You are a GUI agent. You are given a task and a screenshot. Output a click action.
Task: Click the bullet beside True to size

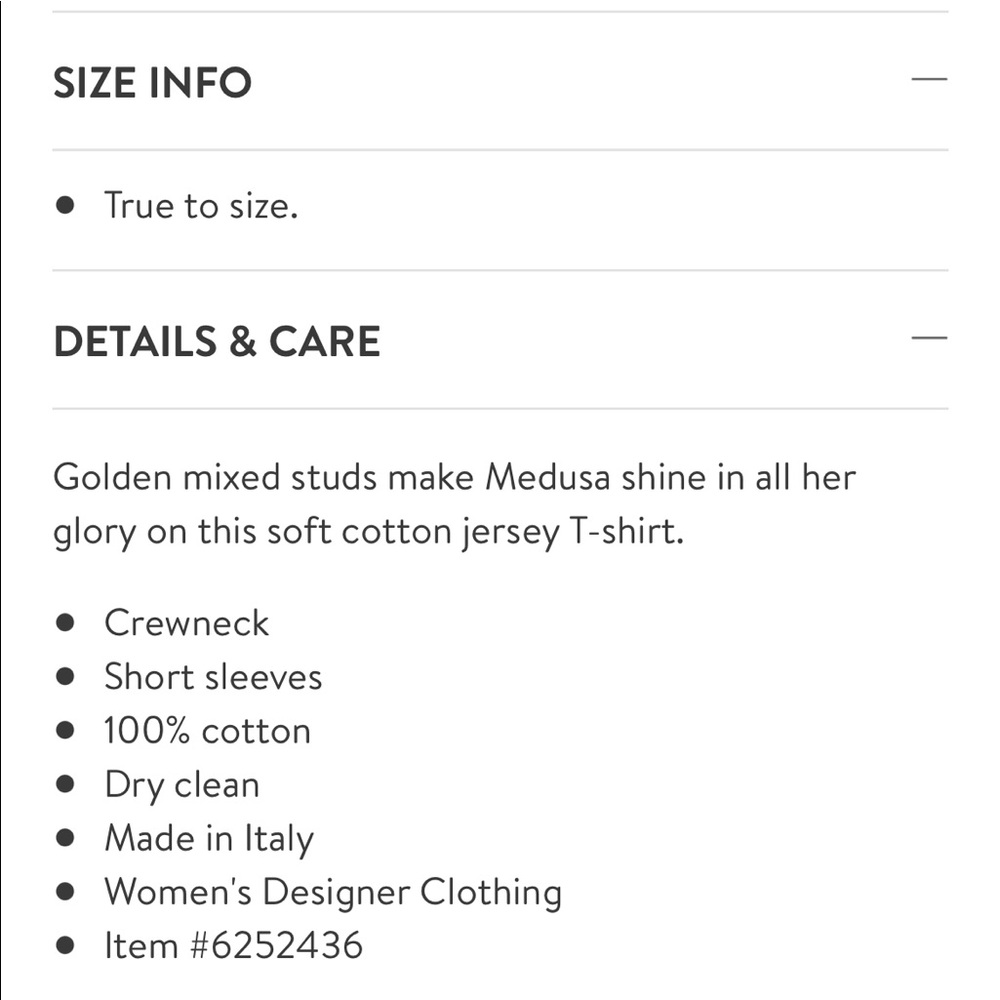[65, 205]
